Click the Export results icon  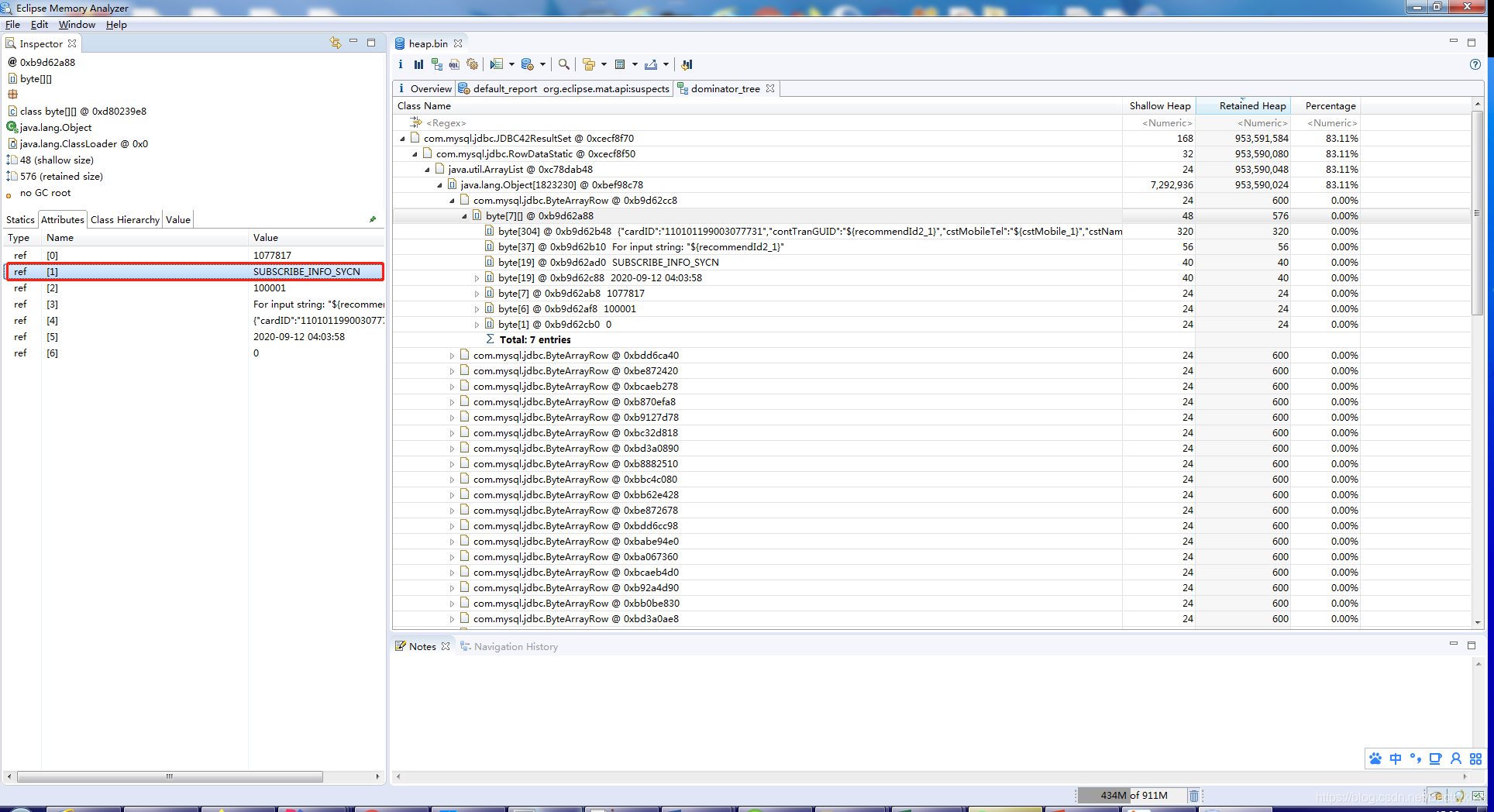[651, 64]
